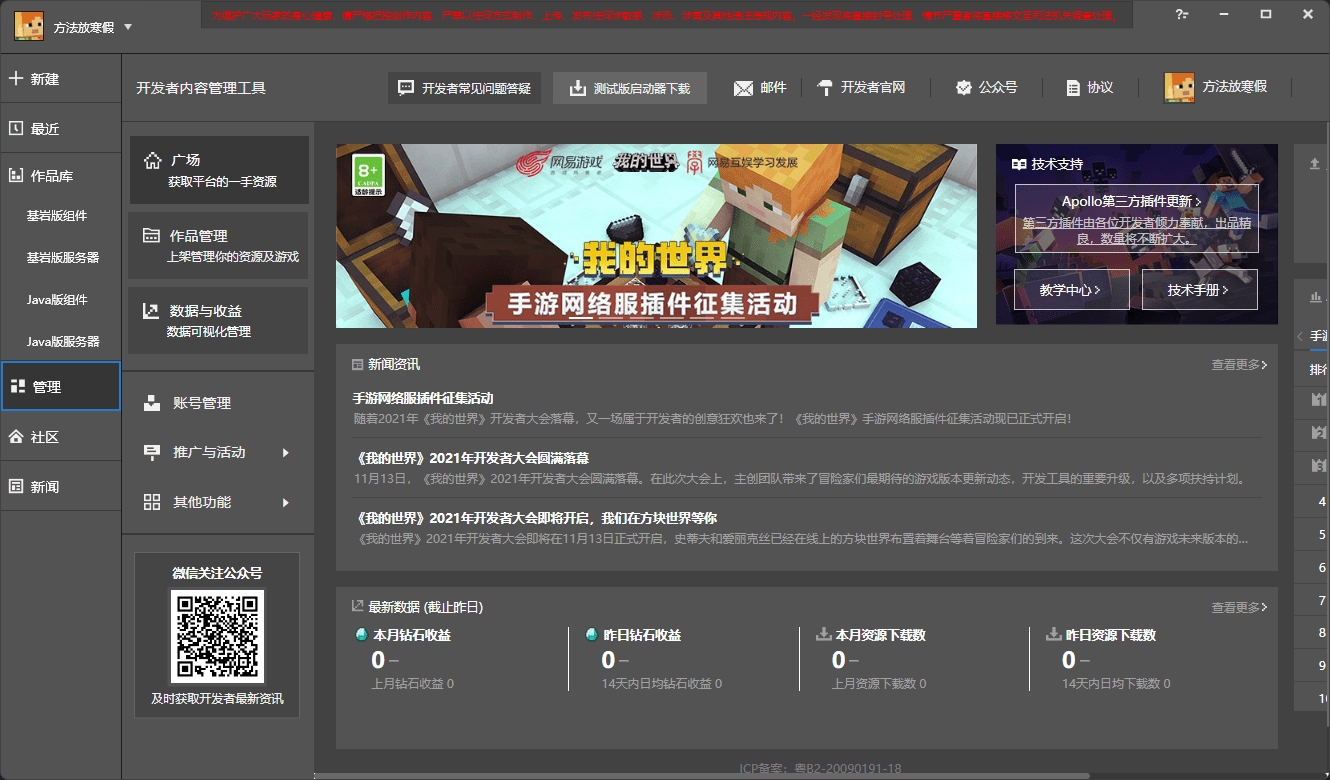Click the 技术手册 button

pyautogui.click(x=1199, y=289)
